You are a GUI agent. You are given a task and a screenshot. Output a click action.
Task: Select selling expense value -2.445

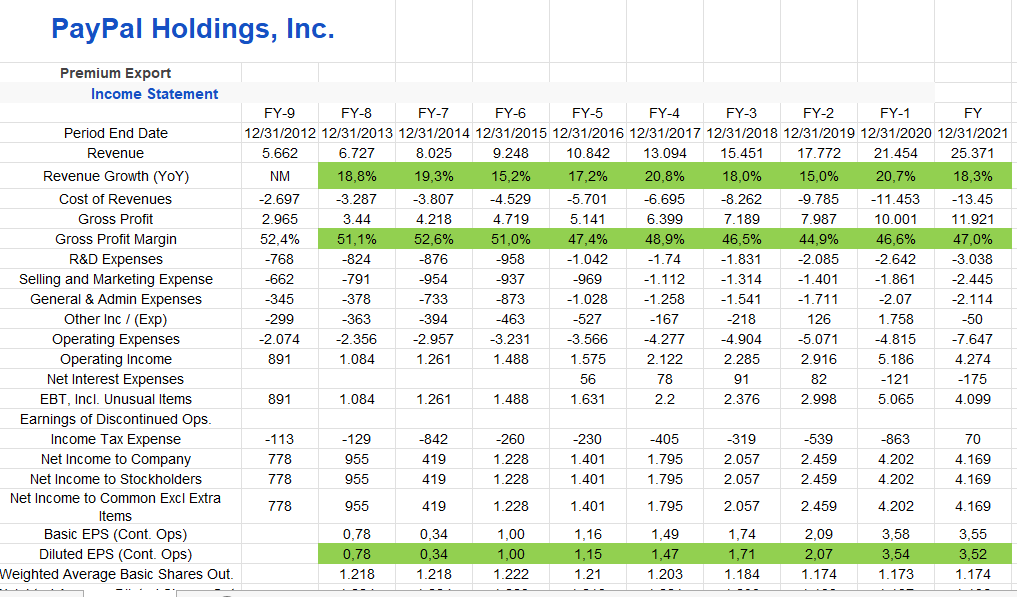click(973, 280)
